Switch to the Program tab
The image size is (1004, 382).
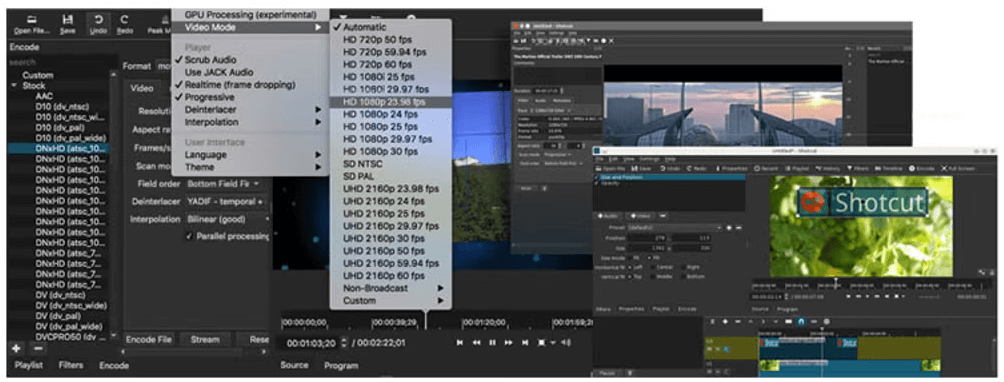pos(341,366)
